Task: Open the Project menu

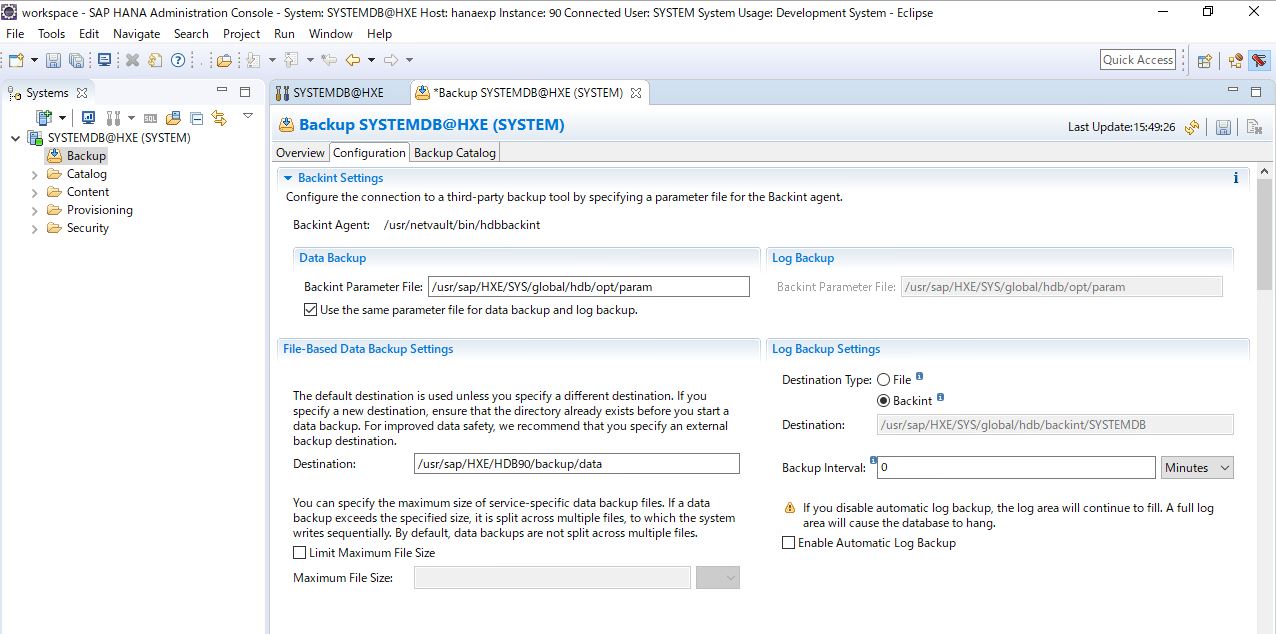Action: (x=241, y=33)
